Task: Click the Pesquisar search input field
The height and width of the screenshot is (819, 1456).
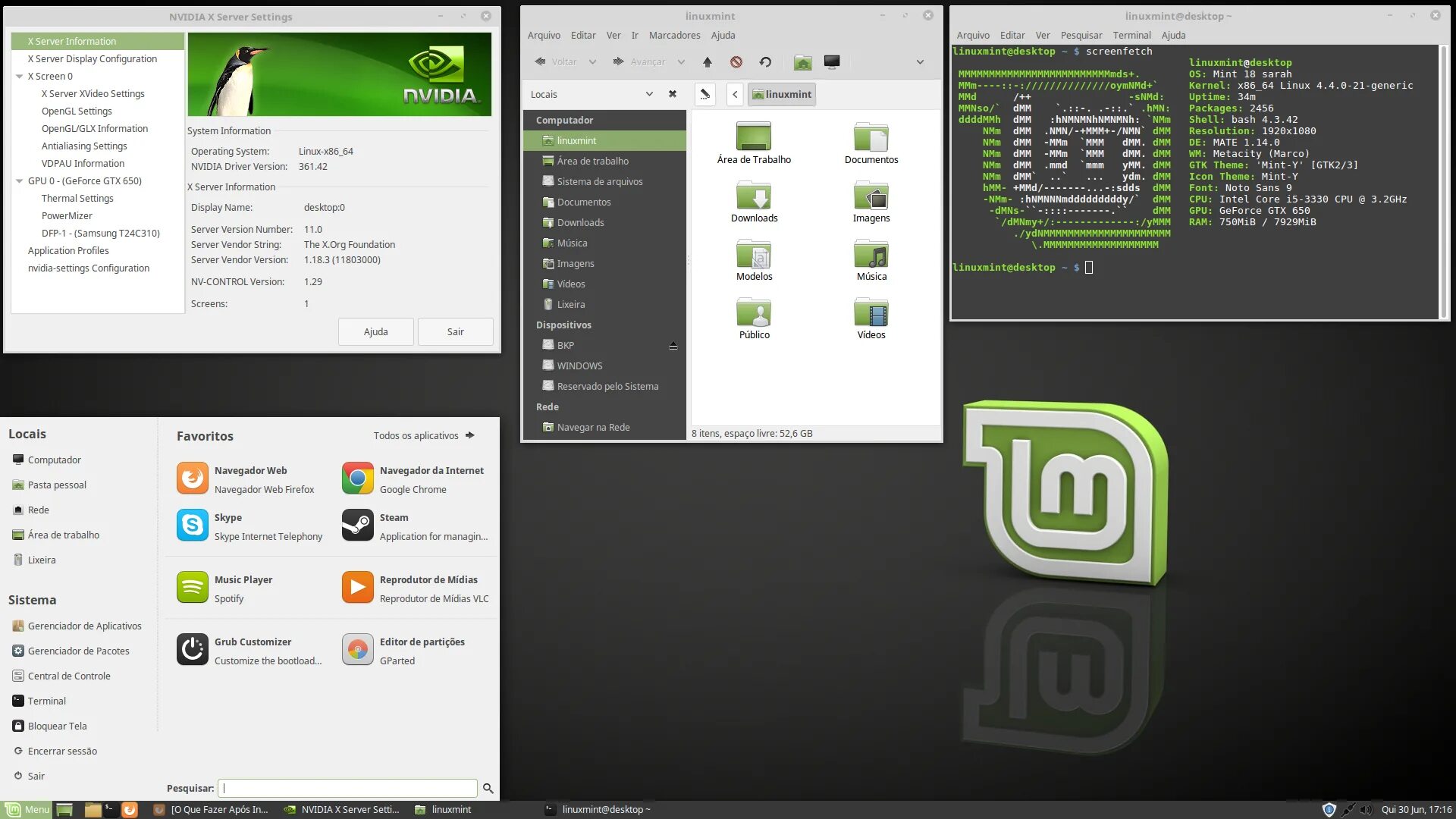Action: 347,788
